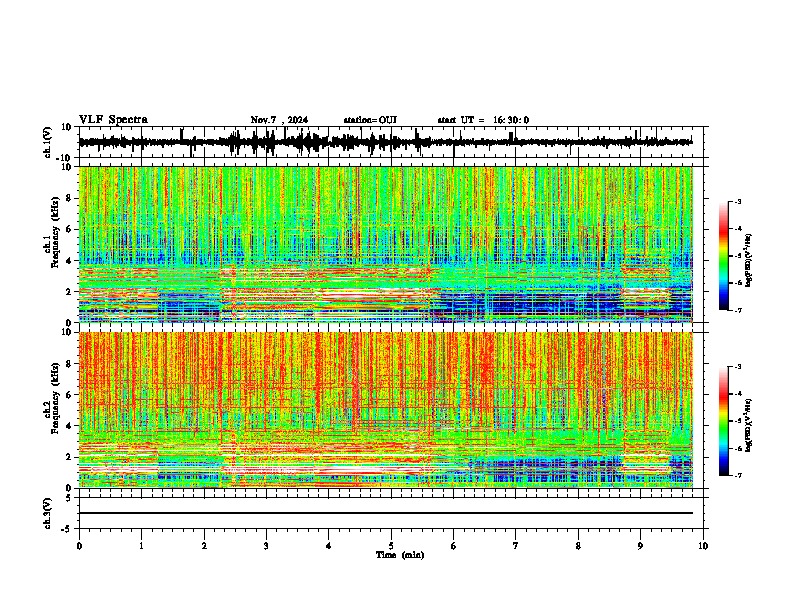Click time axis tick label '3'
This screenshot has height=612, width=792.
point(266,546)
